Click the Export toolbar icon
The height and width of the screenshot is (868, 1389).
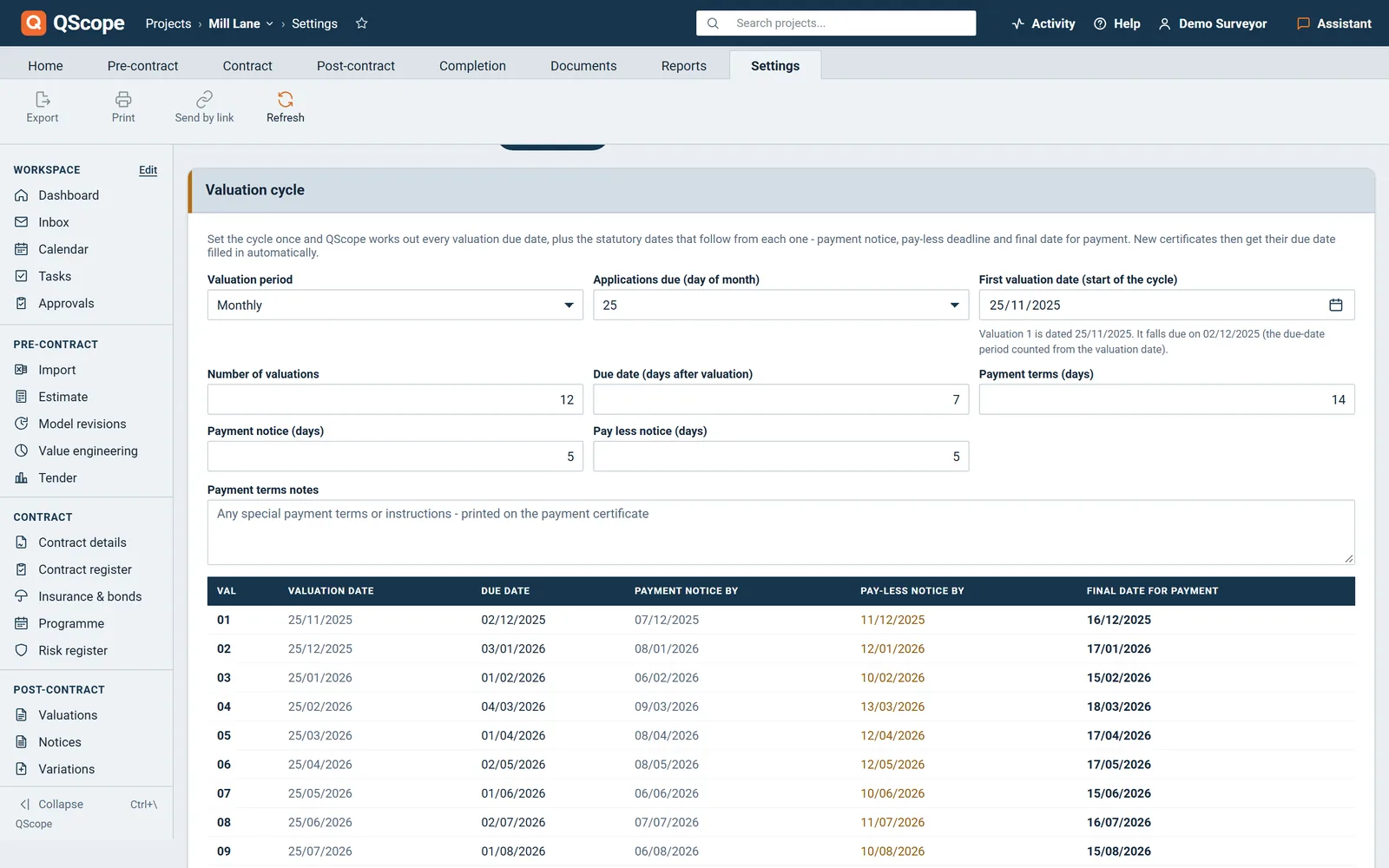(43, 99)
